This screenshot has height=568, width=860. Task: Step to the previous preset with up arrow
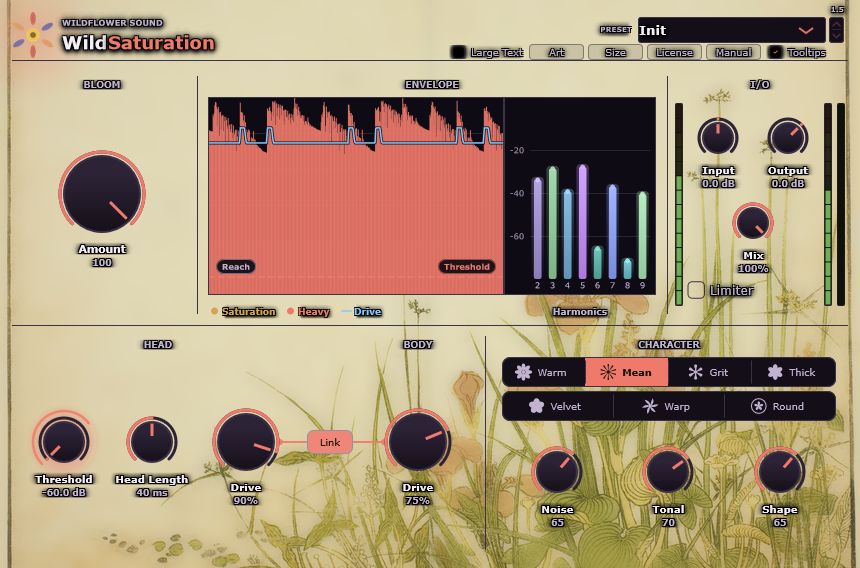coord(836,24)
